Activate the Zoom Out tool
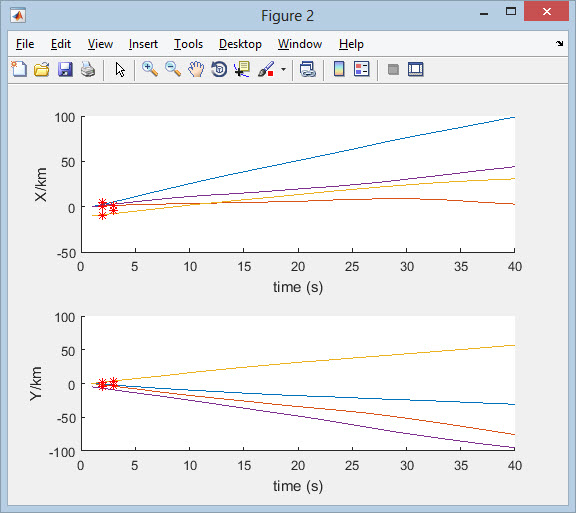 pyautogui.click(x=173, y=69)
